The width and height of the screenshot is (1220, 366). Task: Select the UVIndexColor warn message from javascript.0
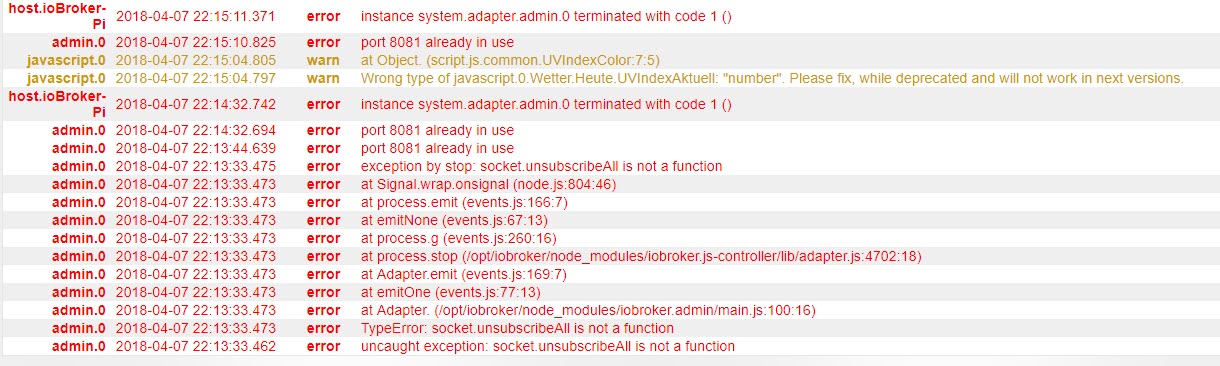tap(510, 60)
